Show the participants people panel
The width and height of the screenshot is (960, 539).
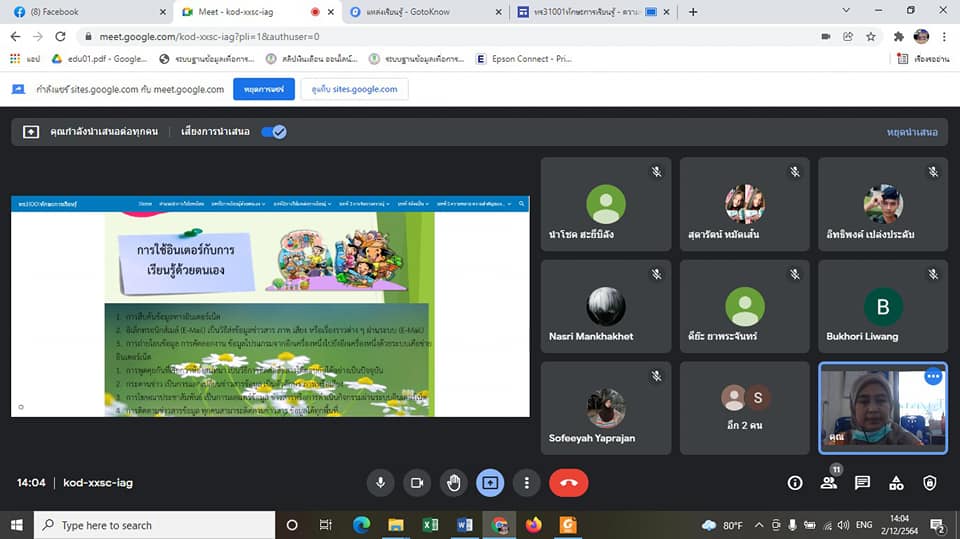click(x=829, y=482)
